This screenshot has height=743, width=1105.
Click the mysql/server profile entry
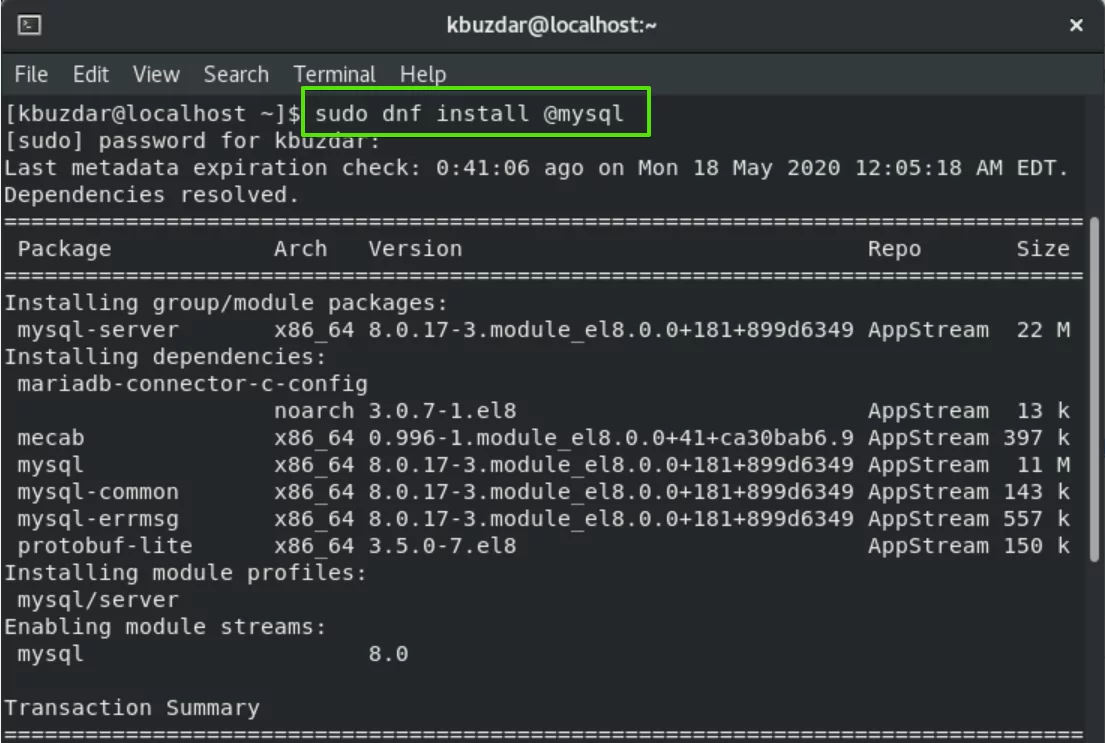98,600
